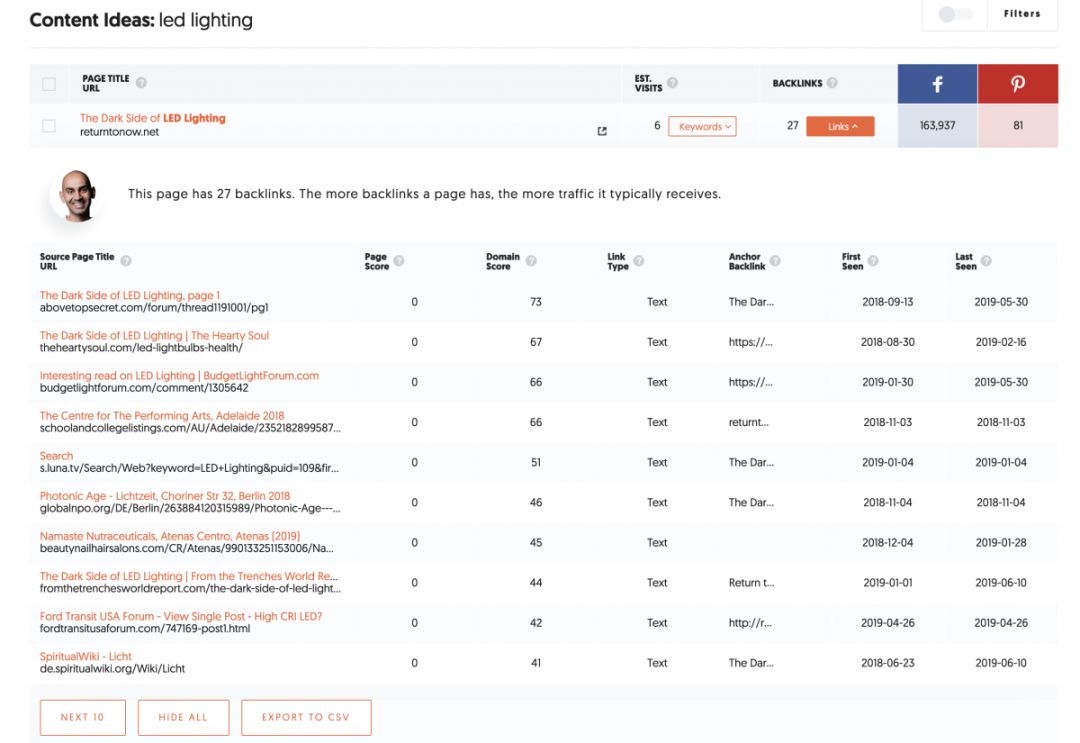Image resolution: width=1080 pixels, height=743 pixels.
Task: Click the Next 10 button
Action: 83,717
